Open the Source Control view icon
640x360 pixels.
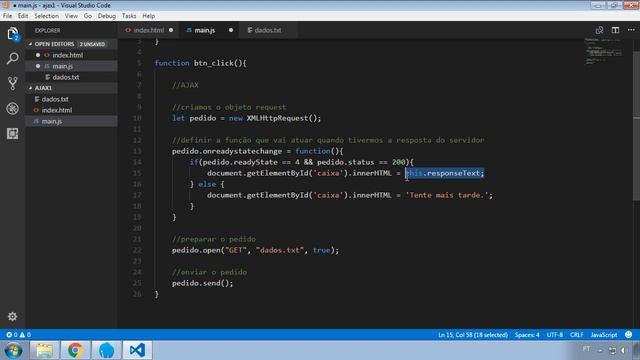coord(12,83)
